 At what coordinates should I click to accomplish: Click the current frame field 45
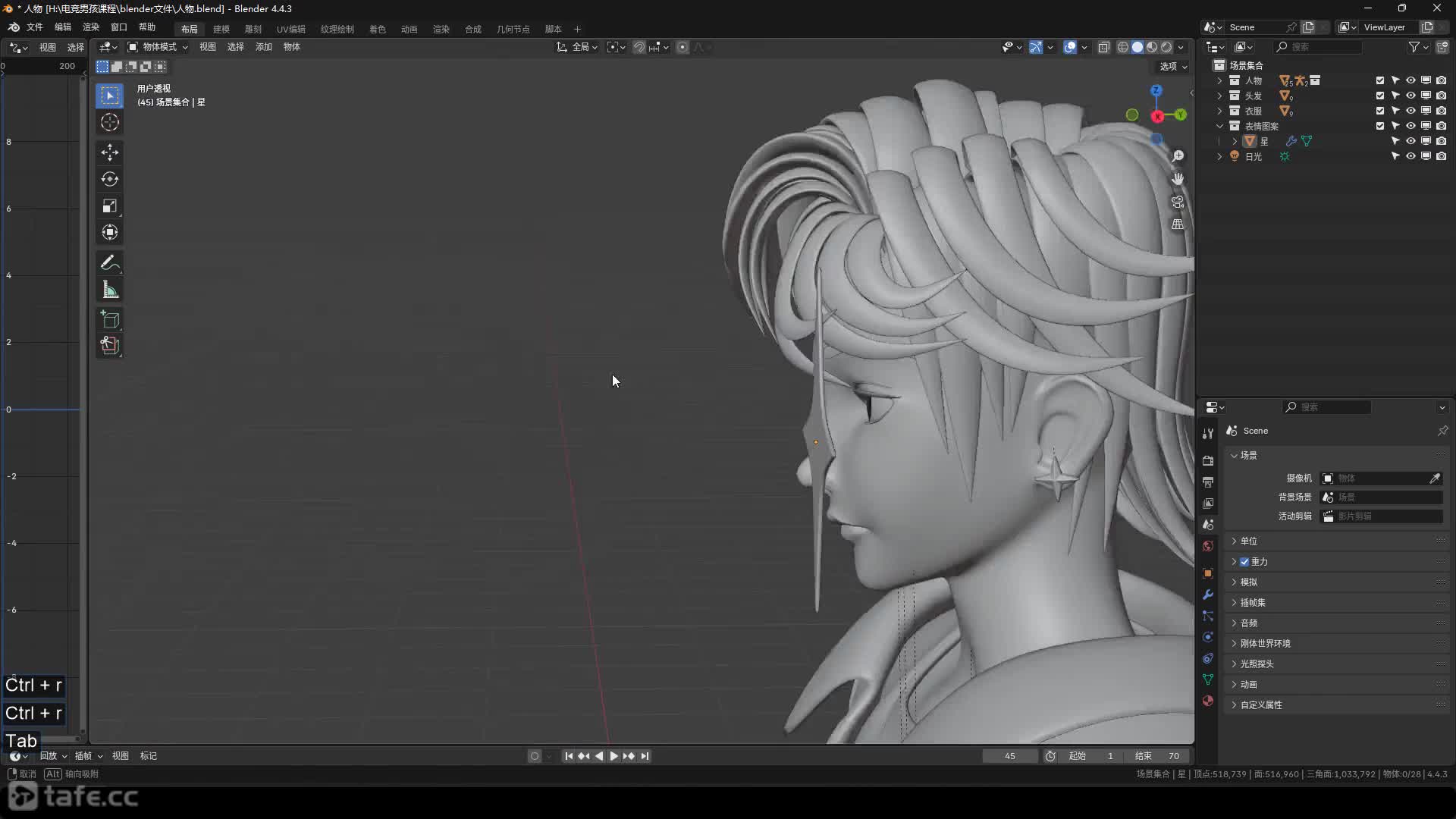[x=1009, y=756]
